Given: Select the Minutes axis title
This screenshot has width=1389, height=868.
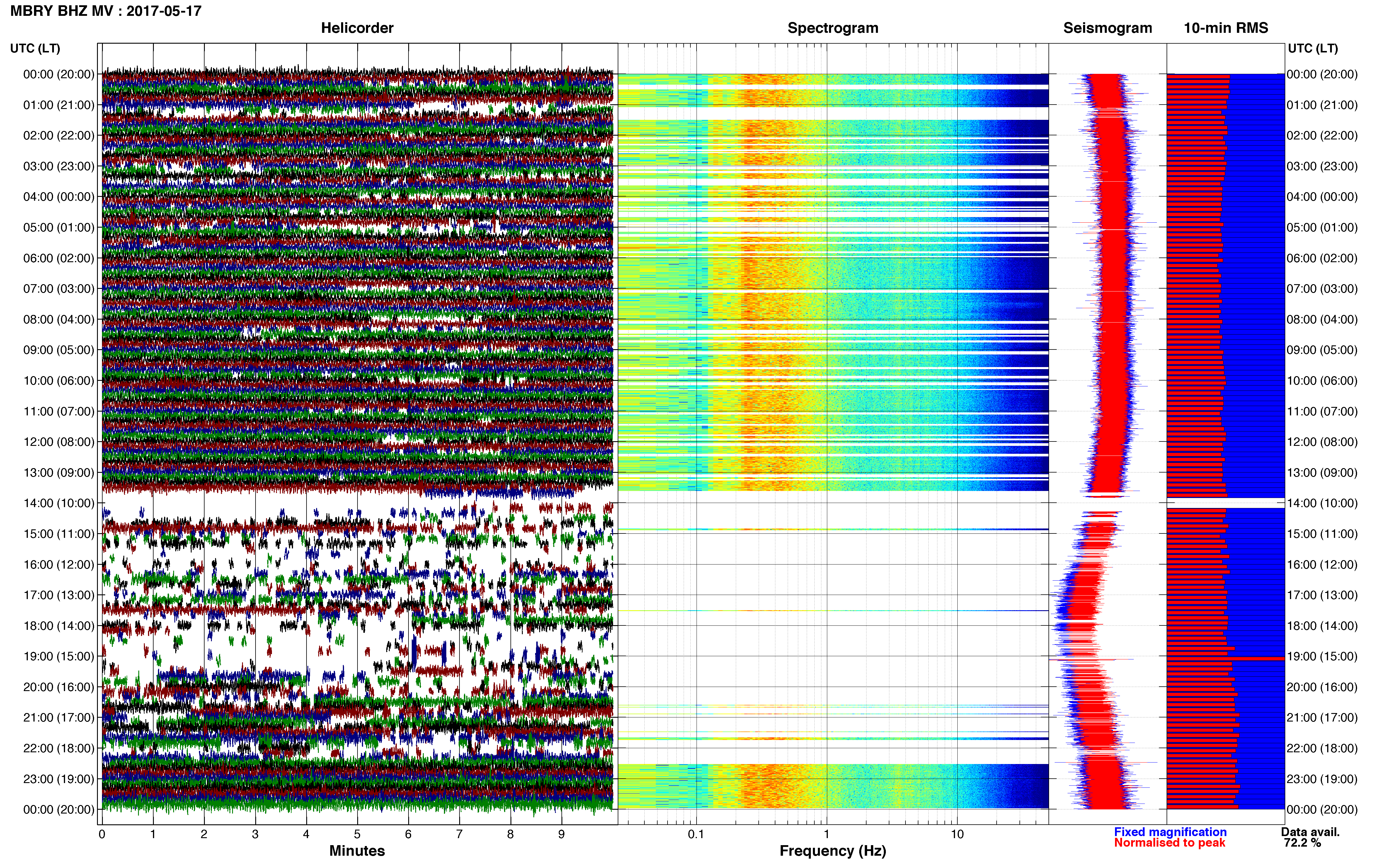Looking at the screenshot, I should tap(357, 851).
